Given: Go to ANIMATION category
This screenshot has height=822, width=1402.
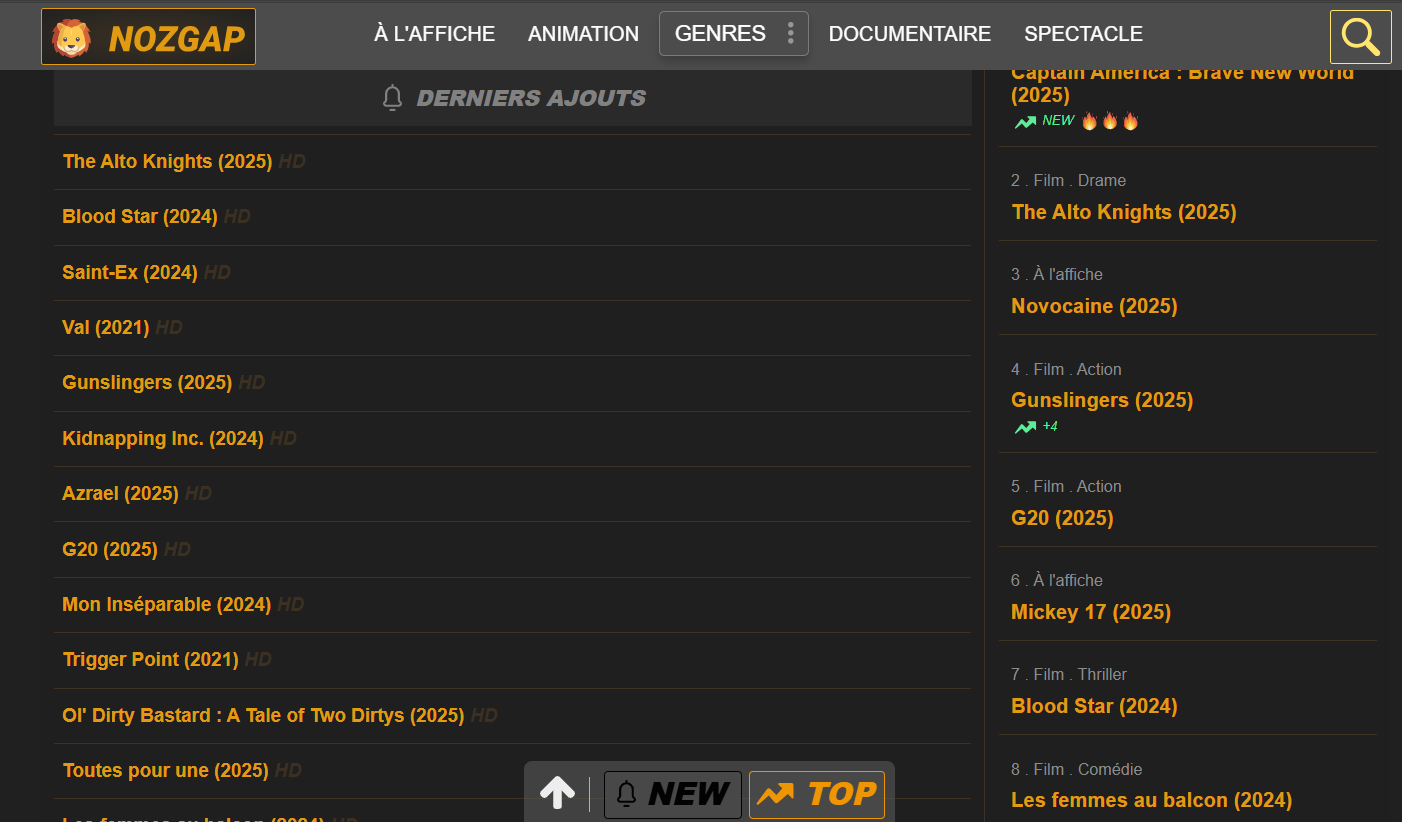Looking at the screenshot, I should tap(583, 34).
